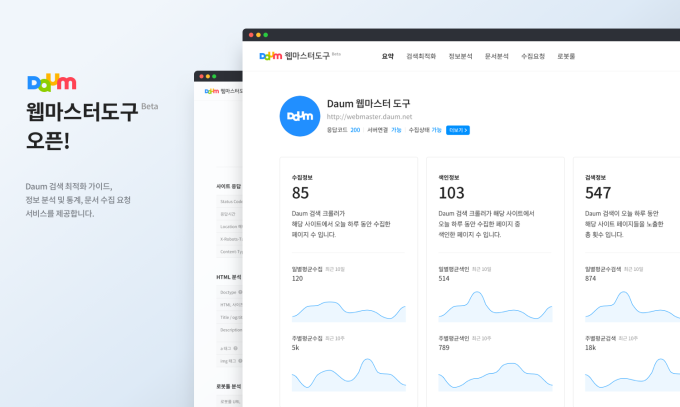This screenshot has height=407, width=680.
Task: Click the X-Robots-Tag row in back window
Action: (x=229, y=239)
